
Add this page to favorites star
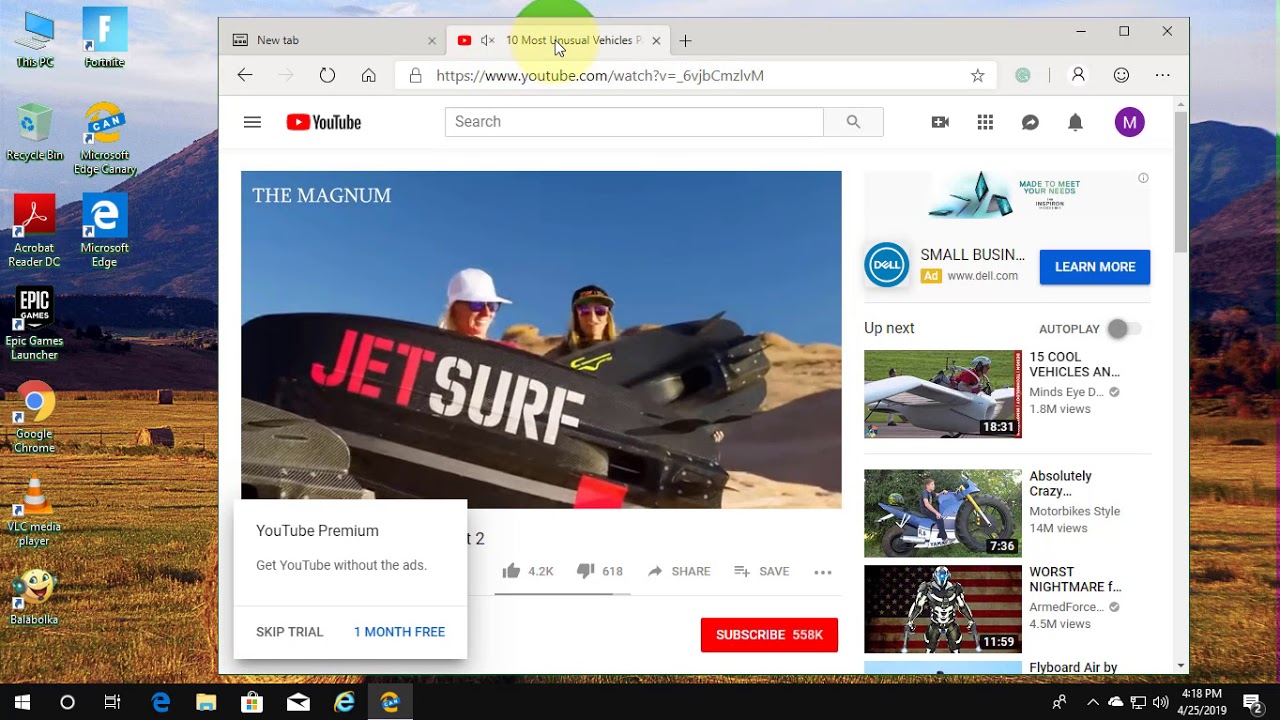coord(978,75)
